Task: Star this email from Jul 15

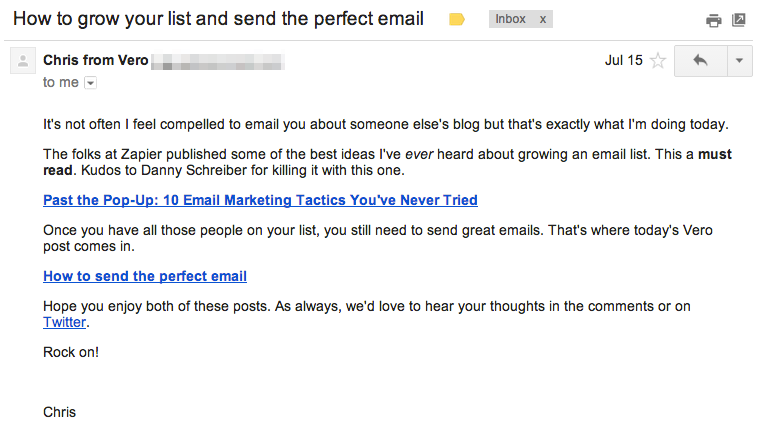Action: [658, 61]
